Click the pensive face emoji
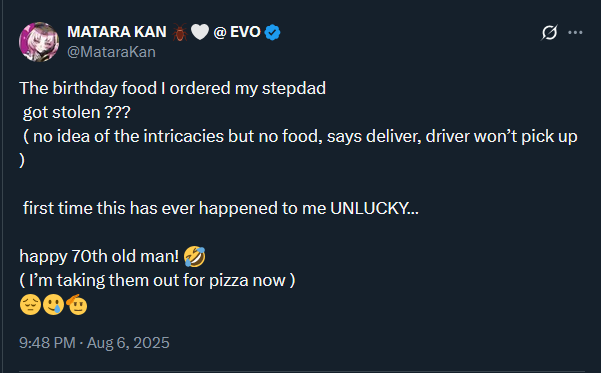601x373 pixels. pos(30,305)
